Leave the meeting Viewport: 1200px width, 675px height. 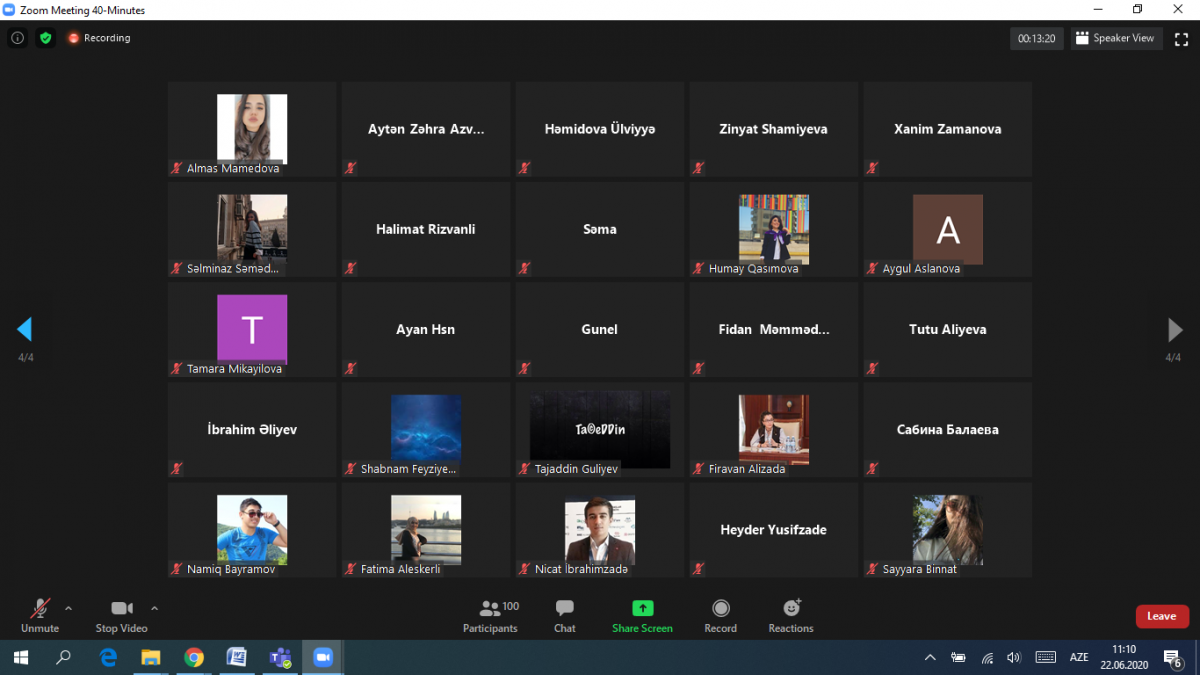point(1161,616)
